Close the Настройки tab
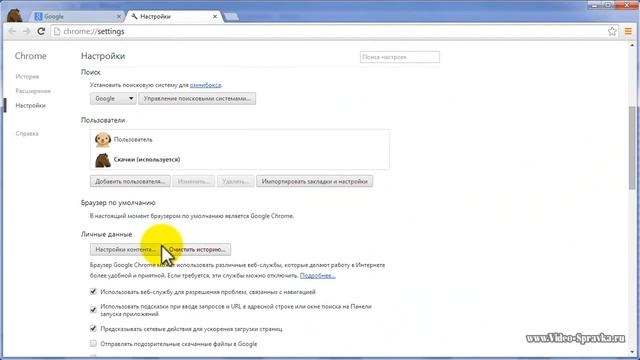Image resolution: width=640 pixels, height=360 pixels. [x=215, y=16]
